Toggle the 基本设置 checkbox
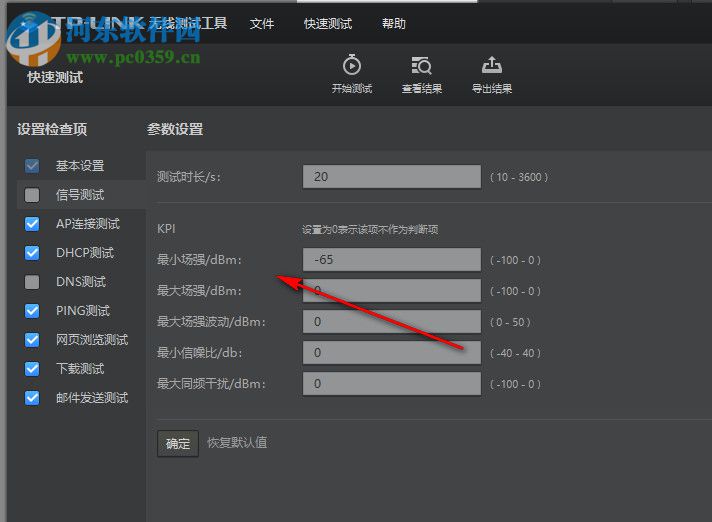712x522 pixels. [x=32, y=166]
